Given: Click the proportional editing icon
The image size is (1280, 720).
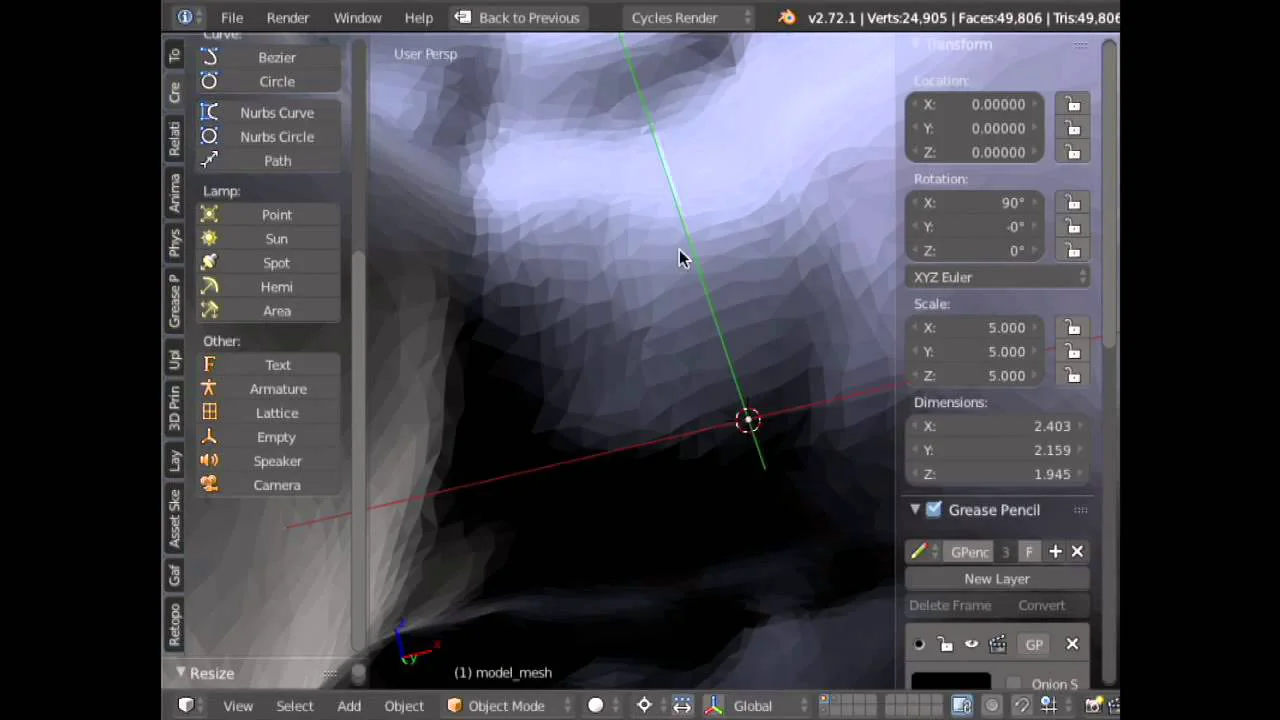Looking at the screenshot, I should click(x=992, y=706).
